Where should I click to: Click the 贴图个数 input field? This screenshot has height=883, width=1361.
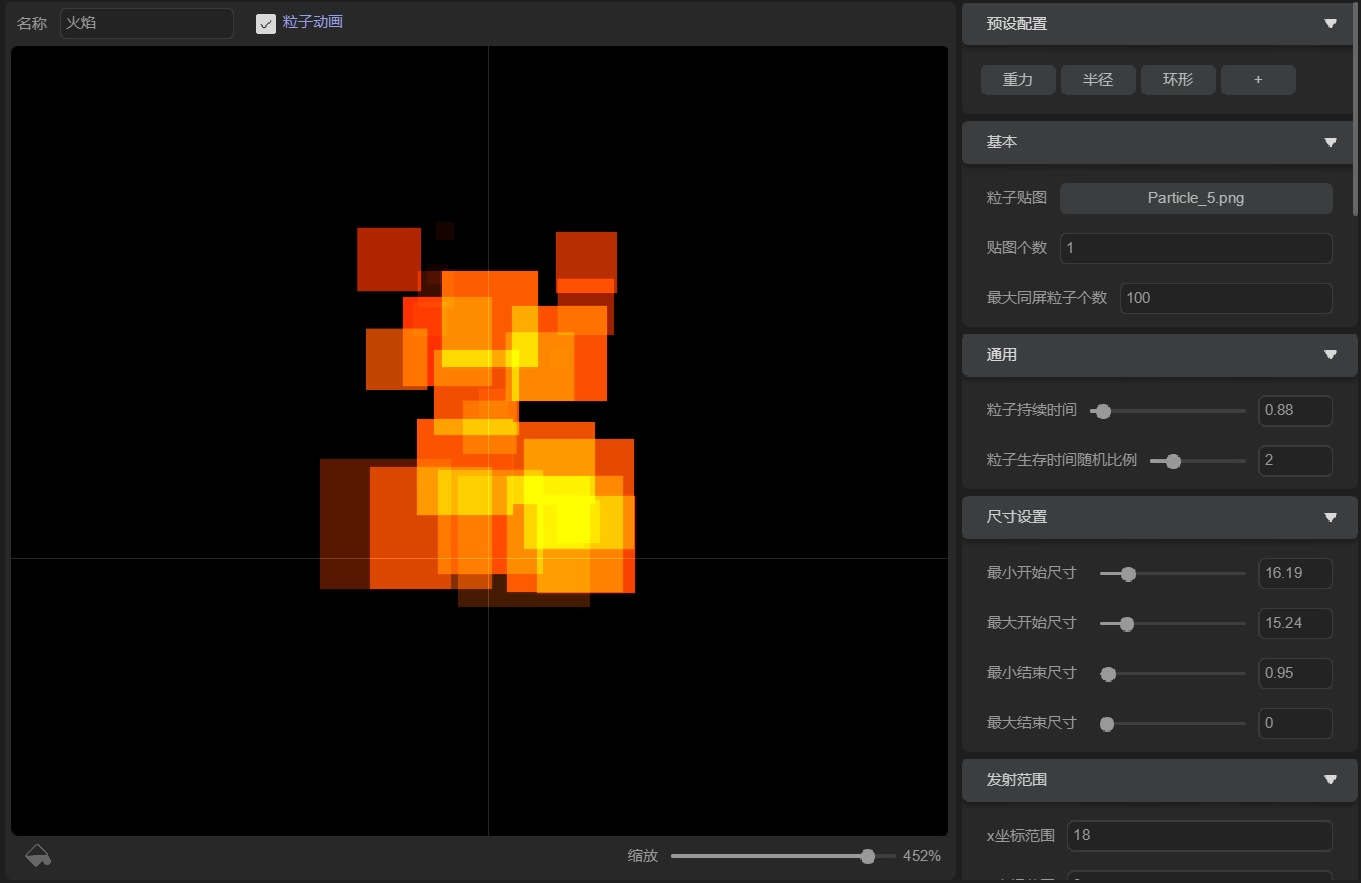[x=1196, y=248]
